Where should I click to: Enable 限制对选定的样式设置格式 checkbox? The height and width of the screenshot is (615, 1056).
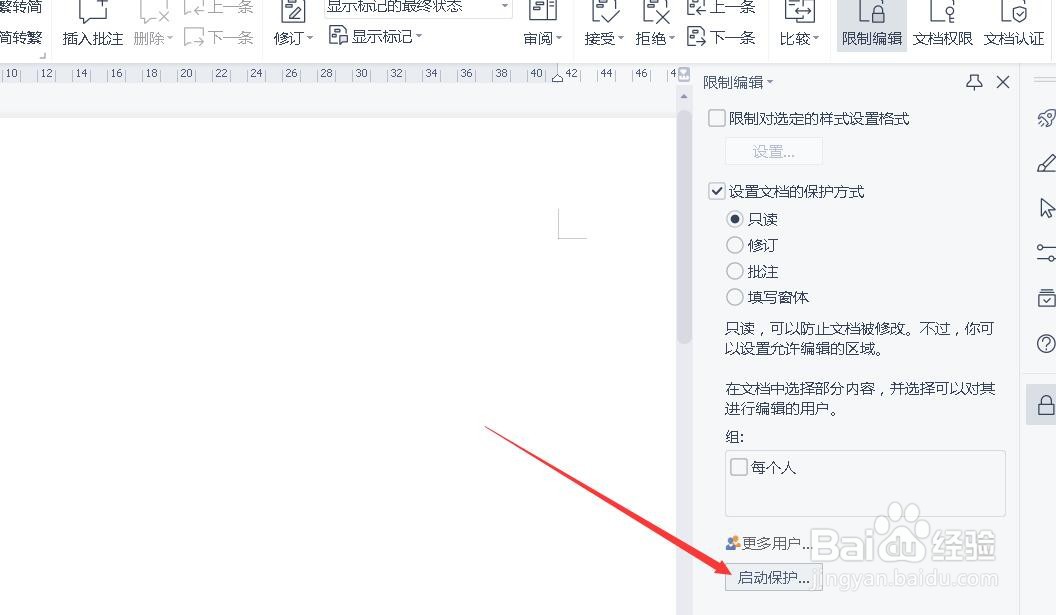point(717,119)
